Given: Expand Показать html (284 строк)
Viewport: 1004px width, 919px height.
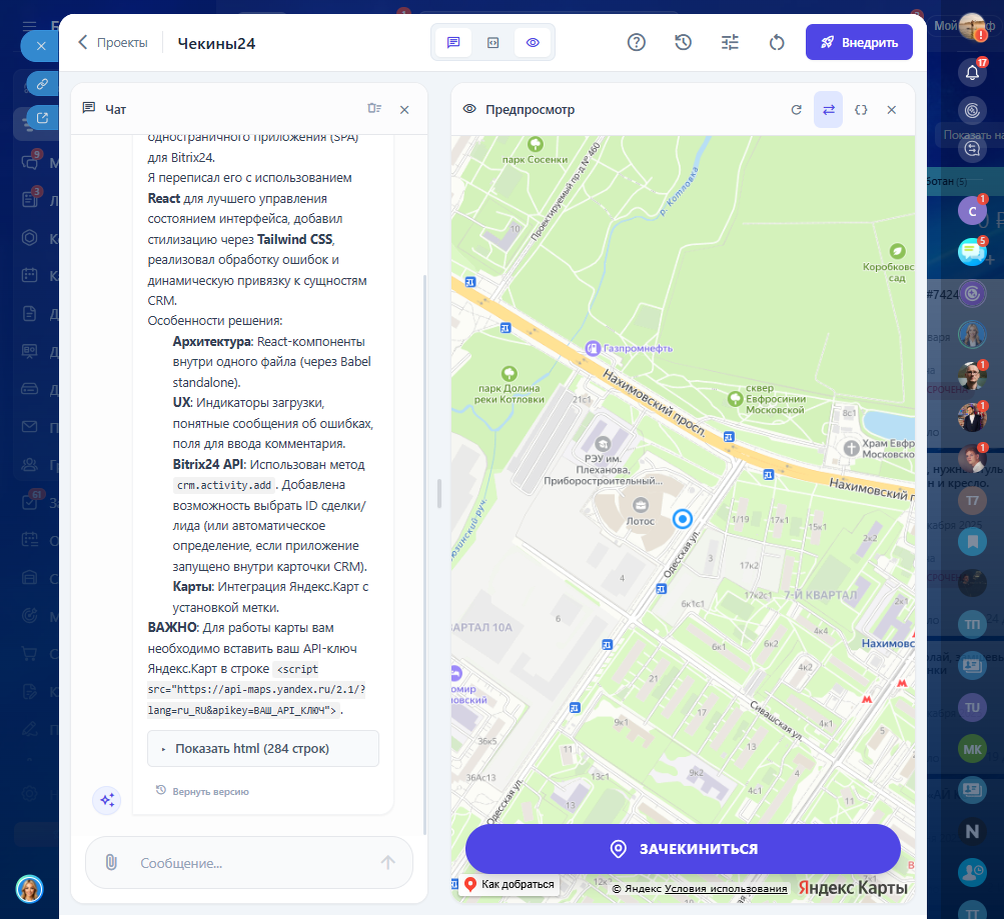Looking at the screenshot, I should [263, 749].
